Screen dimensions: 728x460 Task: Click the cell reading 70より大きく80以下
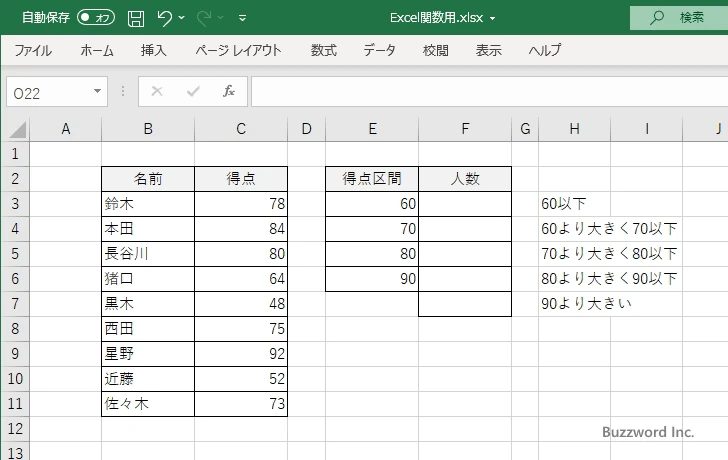pyautogui.click(x=609, y=254)
